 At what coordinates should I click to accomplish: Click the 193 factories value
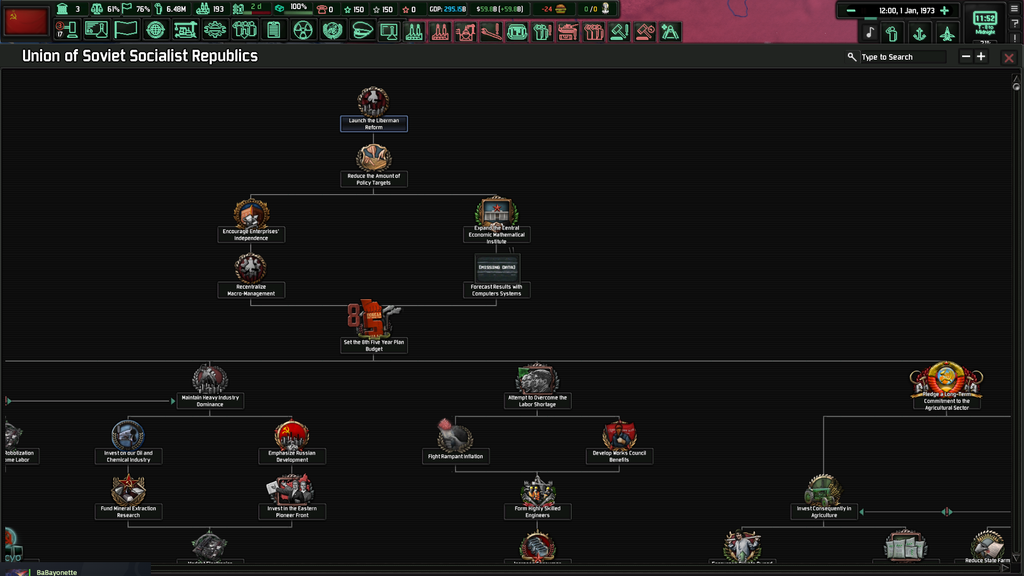[217, 9]
